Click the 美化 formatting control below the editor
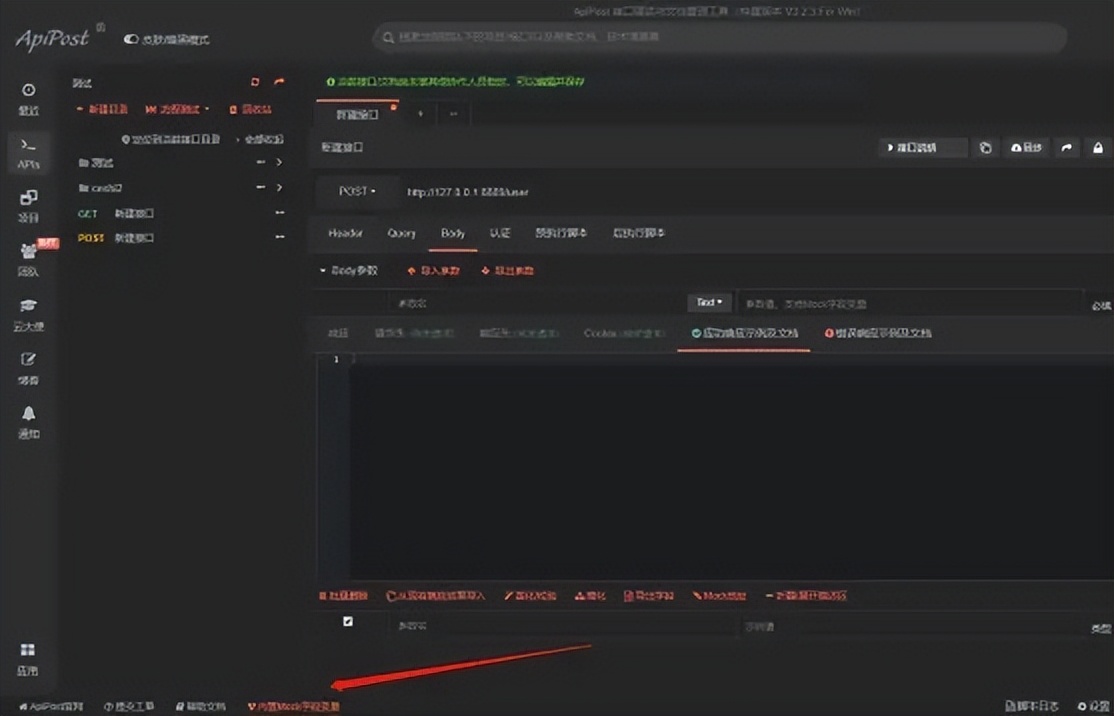The height and width of the screenshot is (716, 1114). (x=590, y=595)
